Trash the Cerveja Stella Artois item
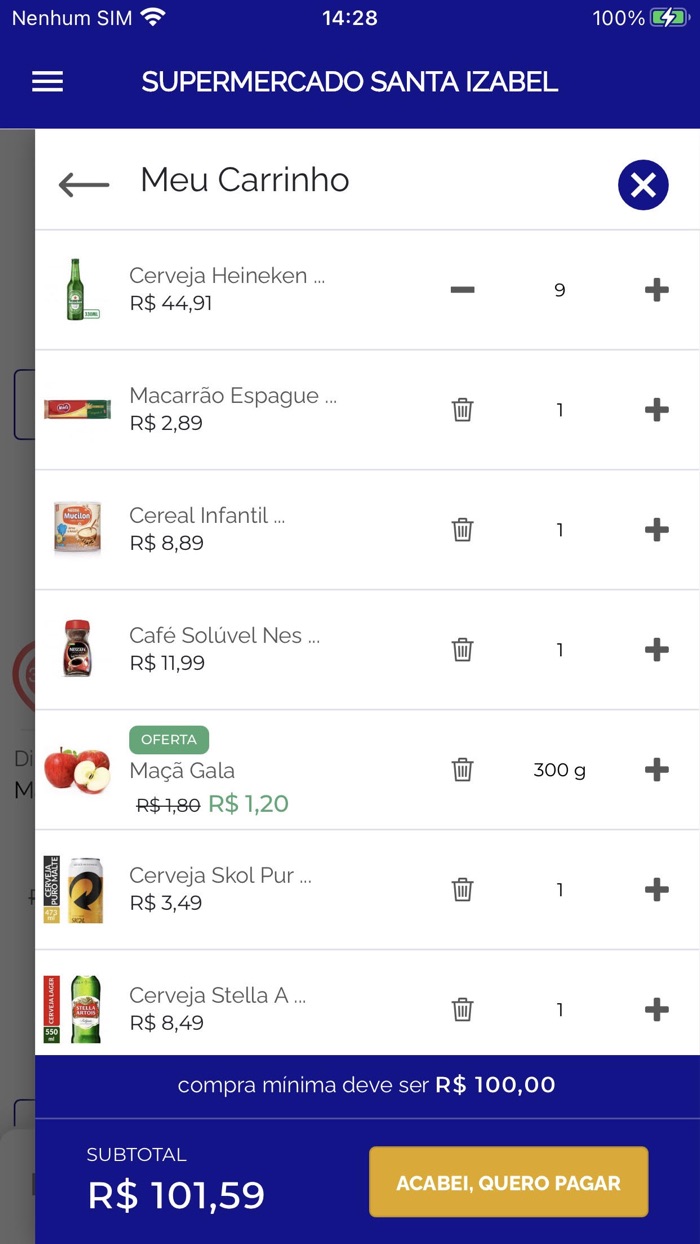Image resolution: width=700 pixels, height=1244 pixels. (462, 1010)
